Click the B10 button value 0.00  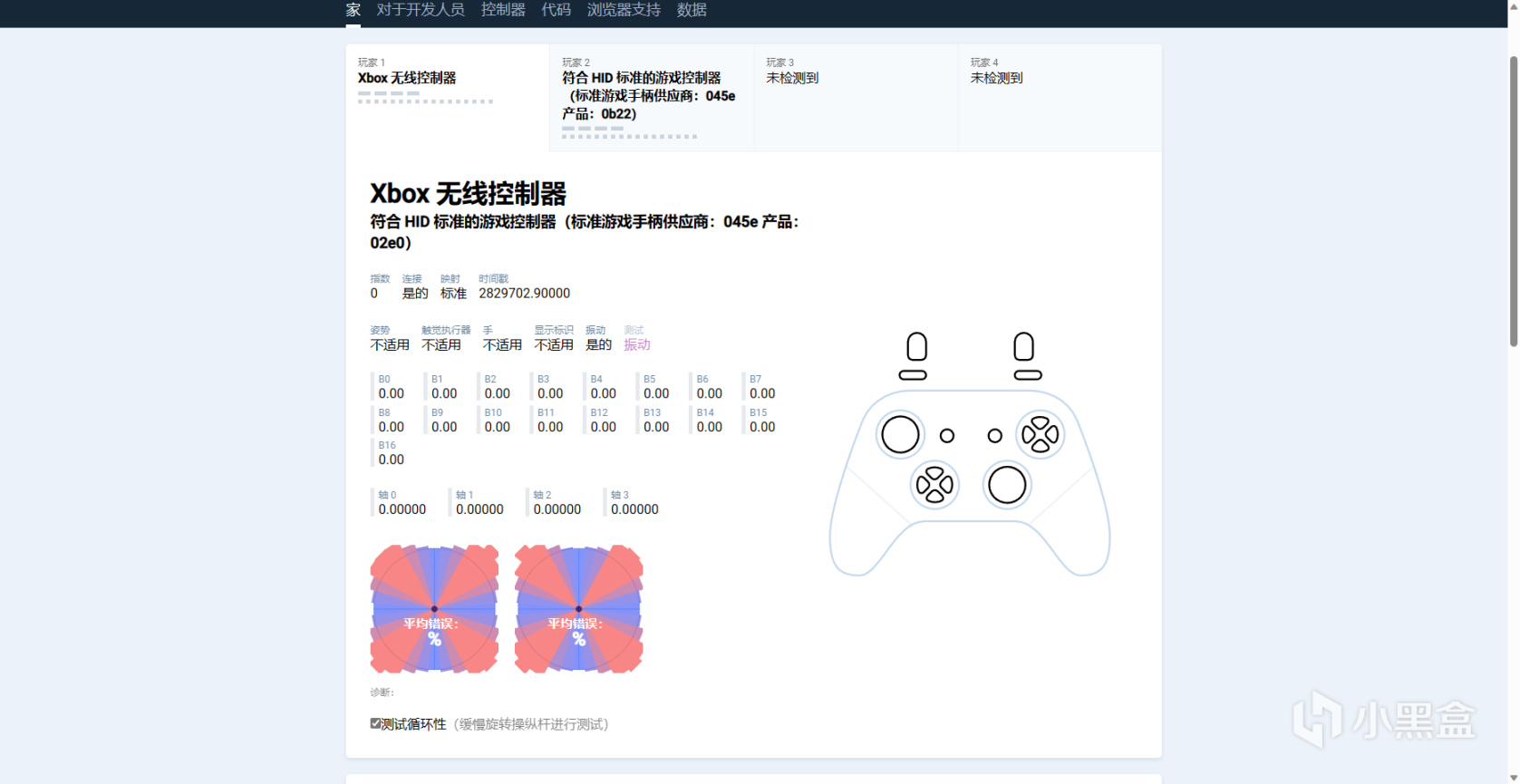[x=498, y=427]
